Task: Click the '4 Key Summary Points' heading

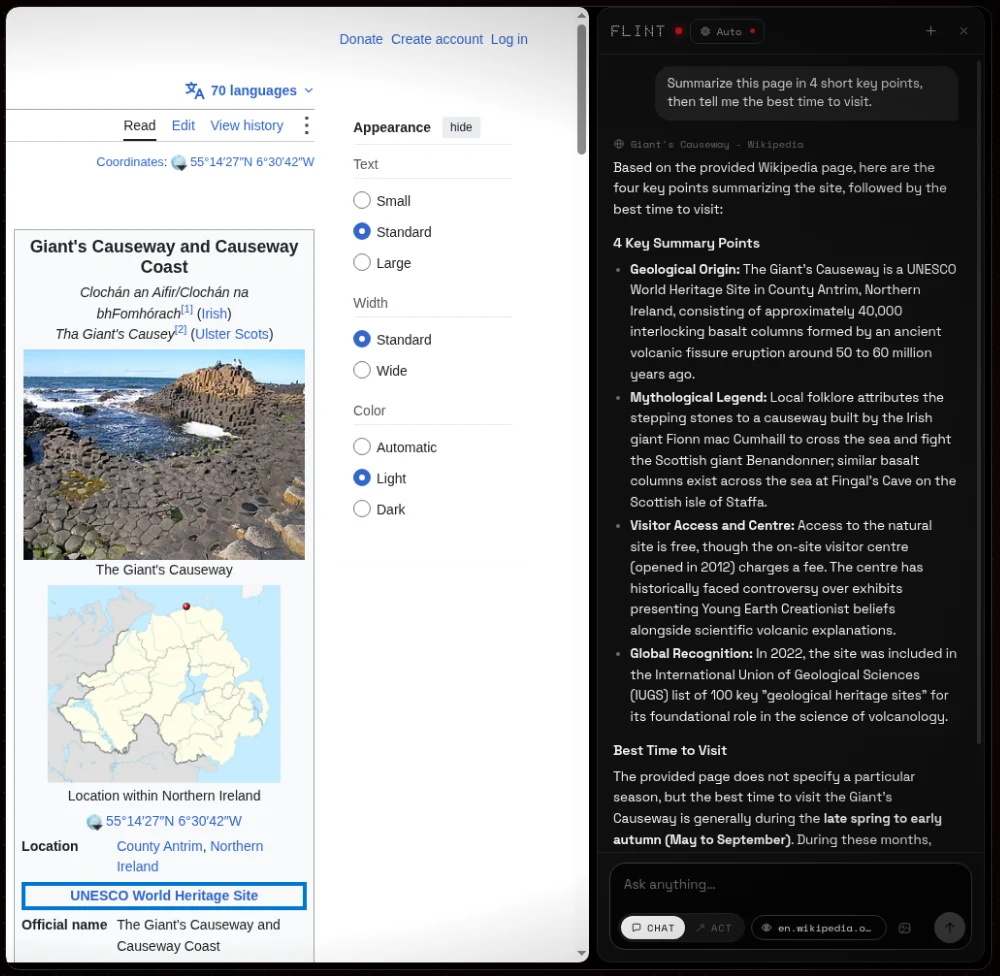Action: pos(686,243)
